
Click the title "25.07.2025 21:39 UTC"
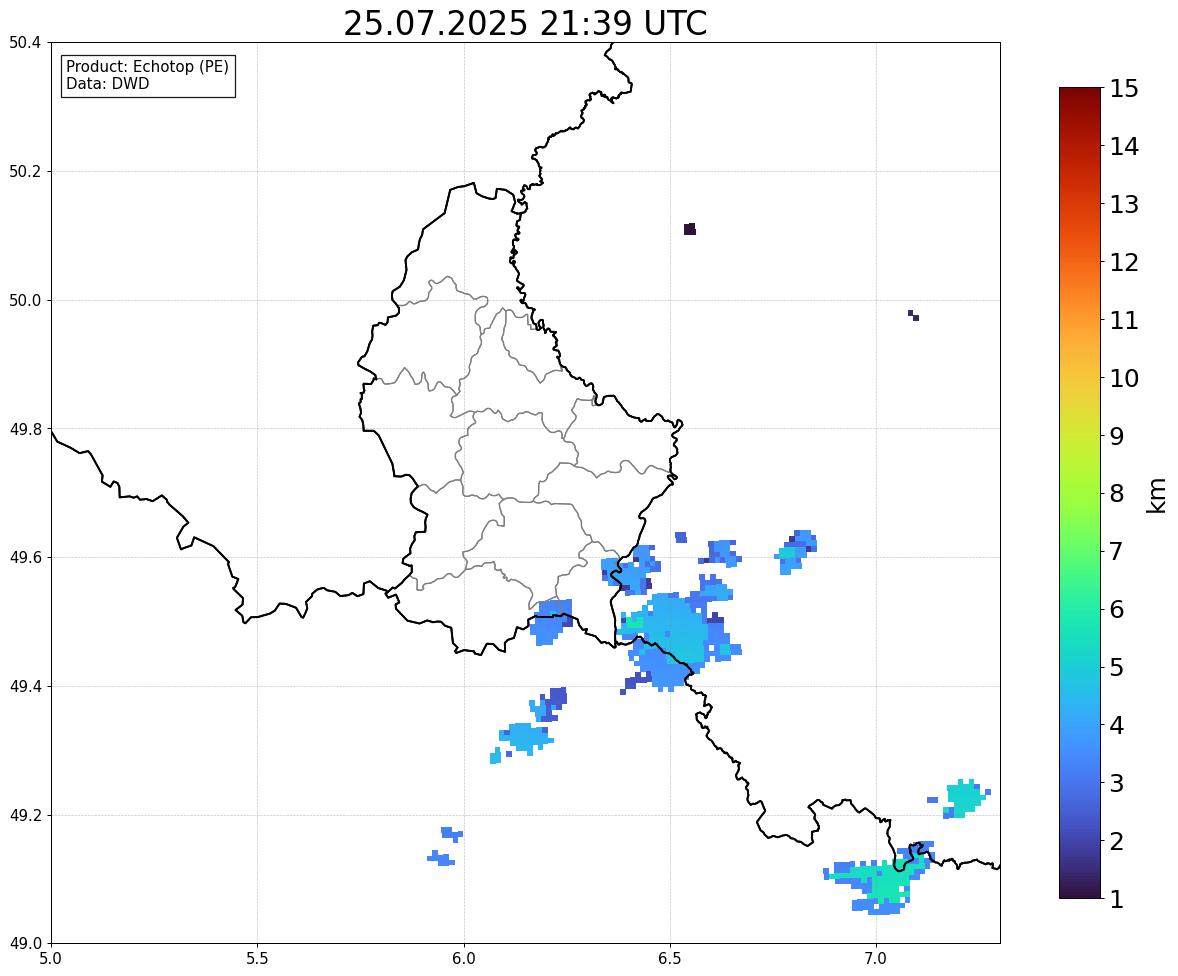coord(525,23)
